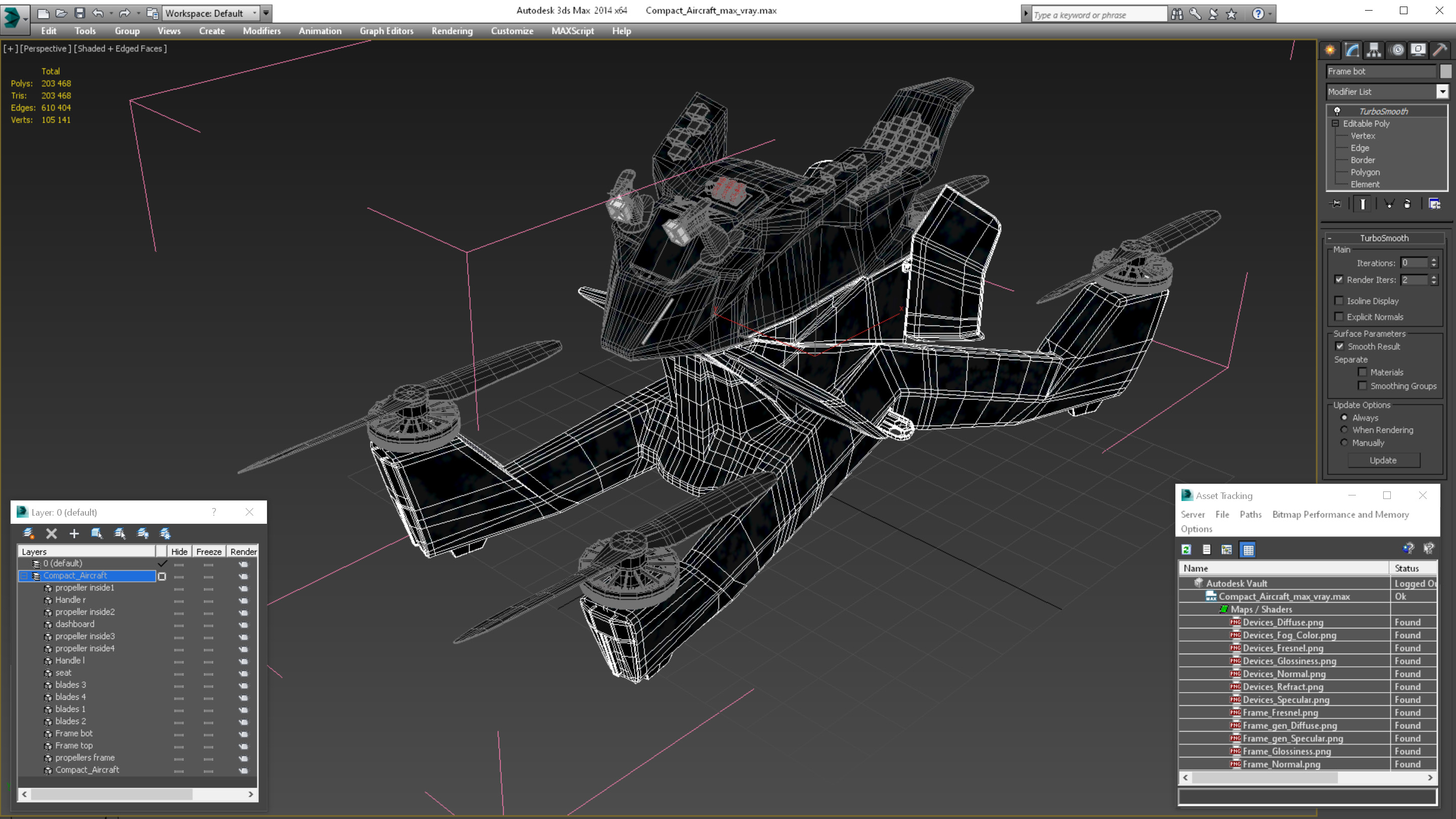Toggle TurboSmooth lightbulb visibility in modifier stack
Image resolution: width=1456 pixels, height=819 pixels.
[x=1337, y=111]
